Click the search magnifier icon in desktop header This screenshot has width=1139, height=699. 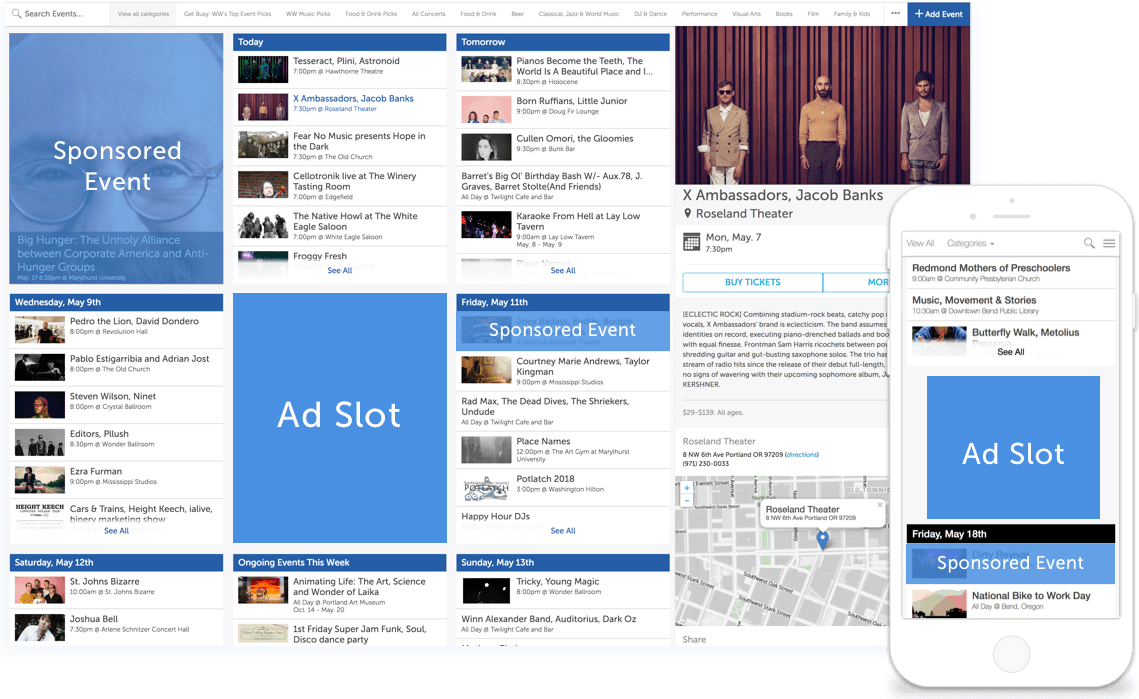click(x=16, y=14)
